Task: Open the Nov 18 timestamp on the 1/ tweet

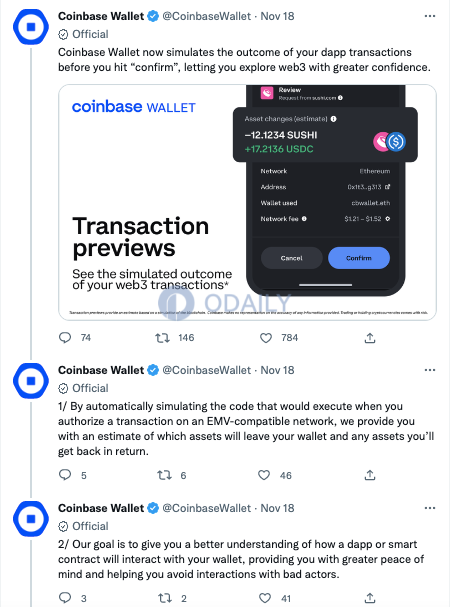Action: coord(277,370)
